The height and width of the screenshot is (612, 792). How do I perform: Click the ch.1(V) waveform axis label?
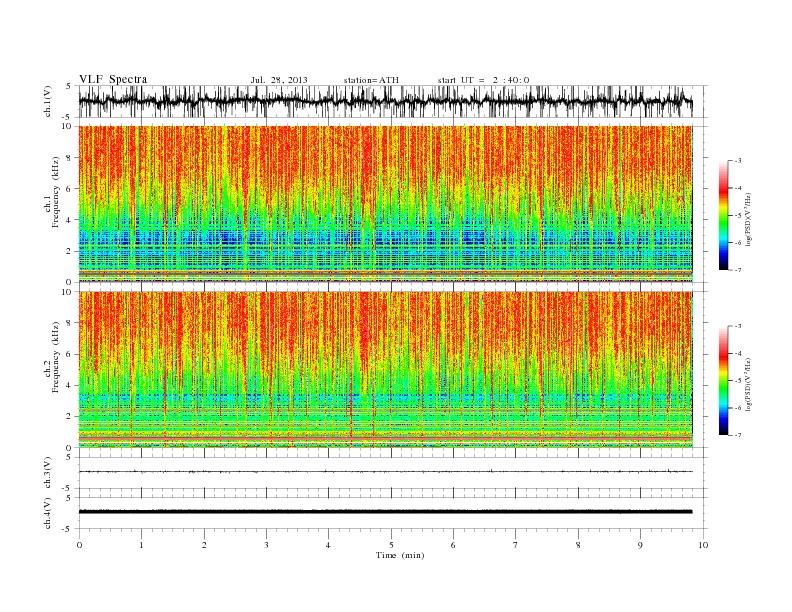[x=48, y=101]
